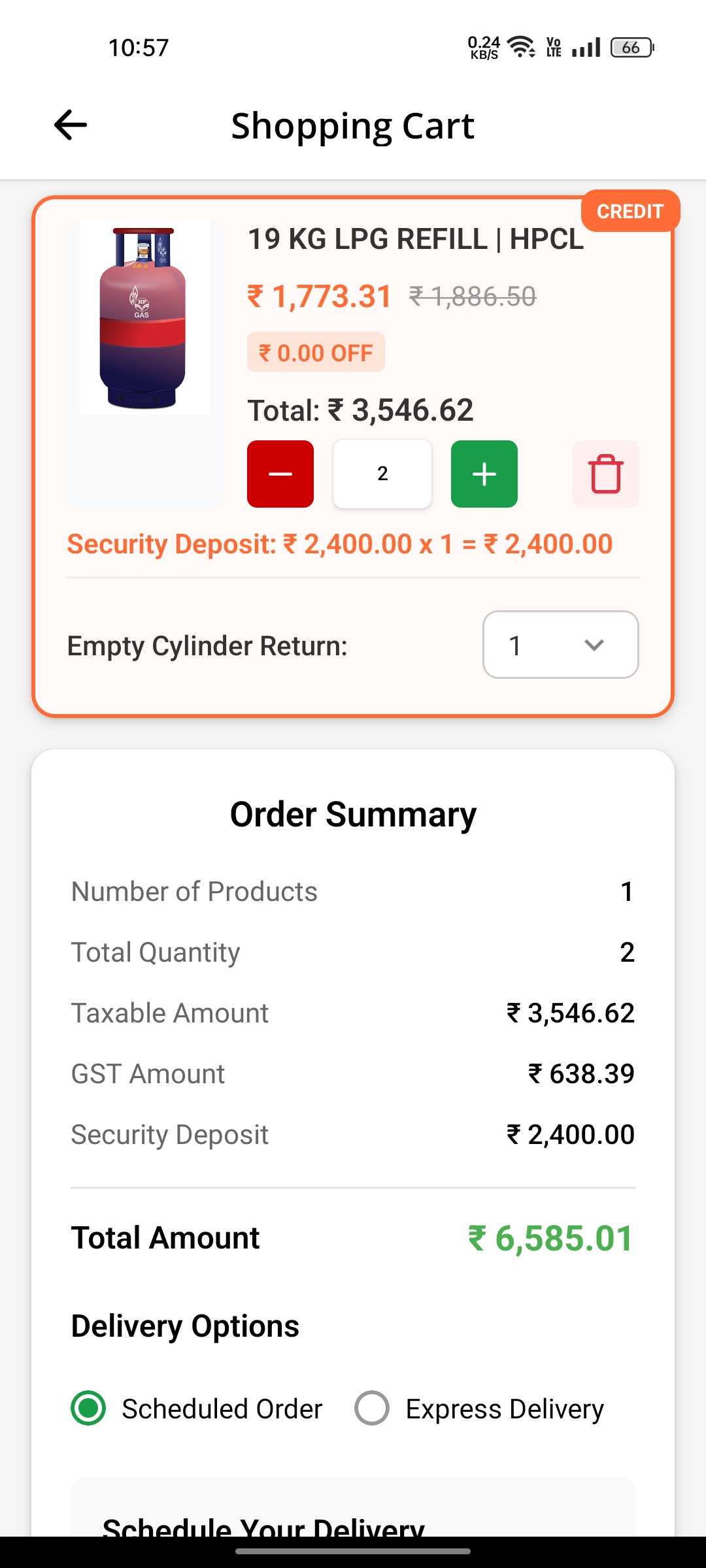The width and height of the screenshot is (706, 1568).
Task: Tap the quantity input field showing 2
Action: 382,474
